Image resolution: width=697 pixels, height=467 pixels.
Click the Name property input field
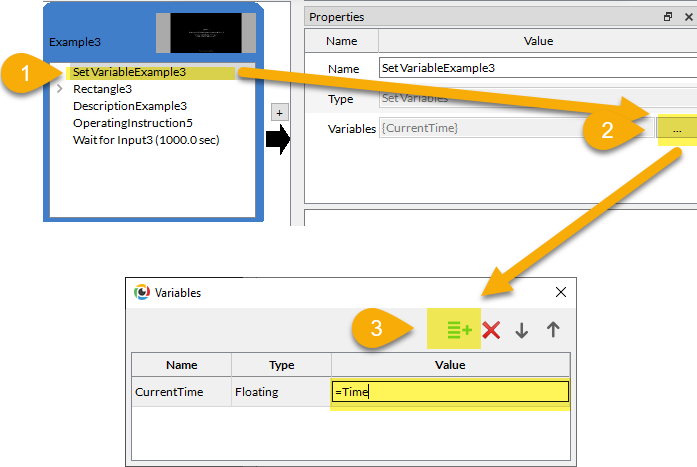click(536, 68)
